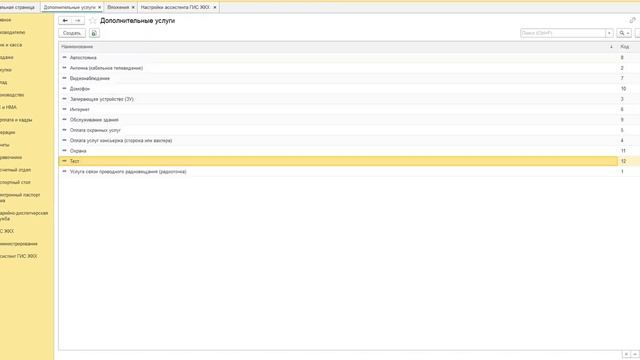Open the Главное section in the sidebar

(x=6, y=20)
